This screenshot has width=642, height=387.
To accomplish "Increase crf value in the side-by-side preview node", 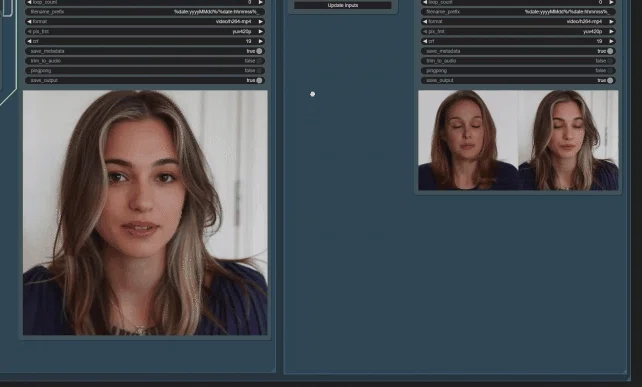I will (612, 41).
